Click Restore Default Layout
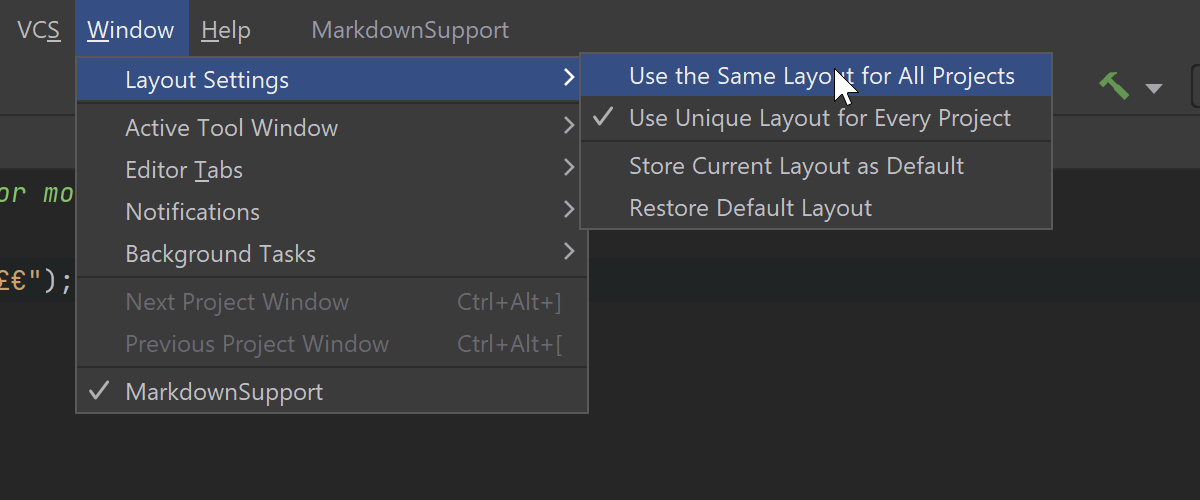The height and width of the screenshot is (500, 1200). (750, 208)
